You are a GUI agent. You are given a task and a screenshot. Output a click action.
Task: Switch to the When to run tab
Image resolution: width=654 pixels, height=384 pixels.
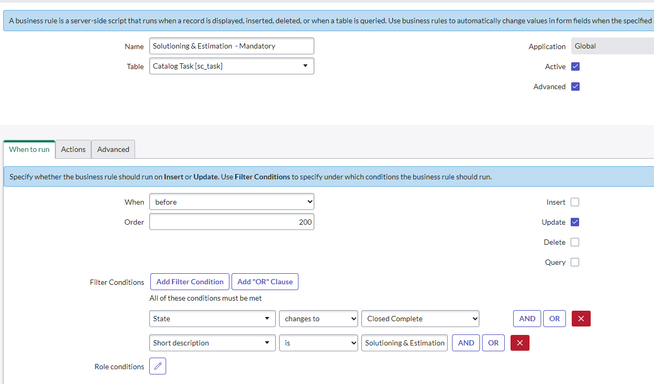tap(29, 149)
